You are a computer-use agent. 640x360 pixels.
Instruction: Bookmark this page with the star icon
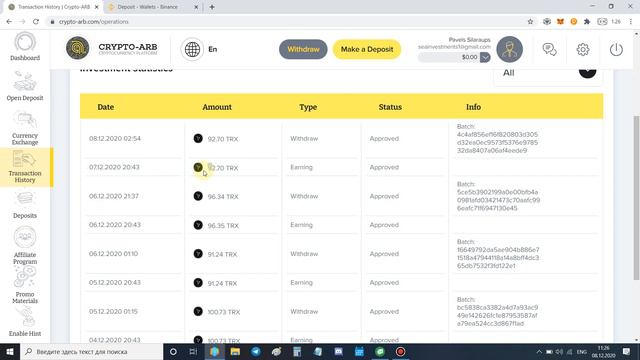pos(530,22)
